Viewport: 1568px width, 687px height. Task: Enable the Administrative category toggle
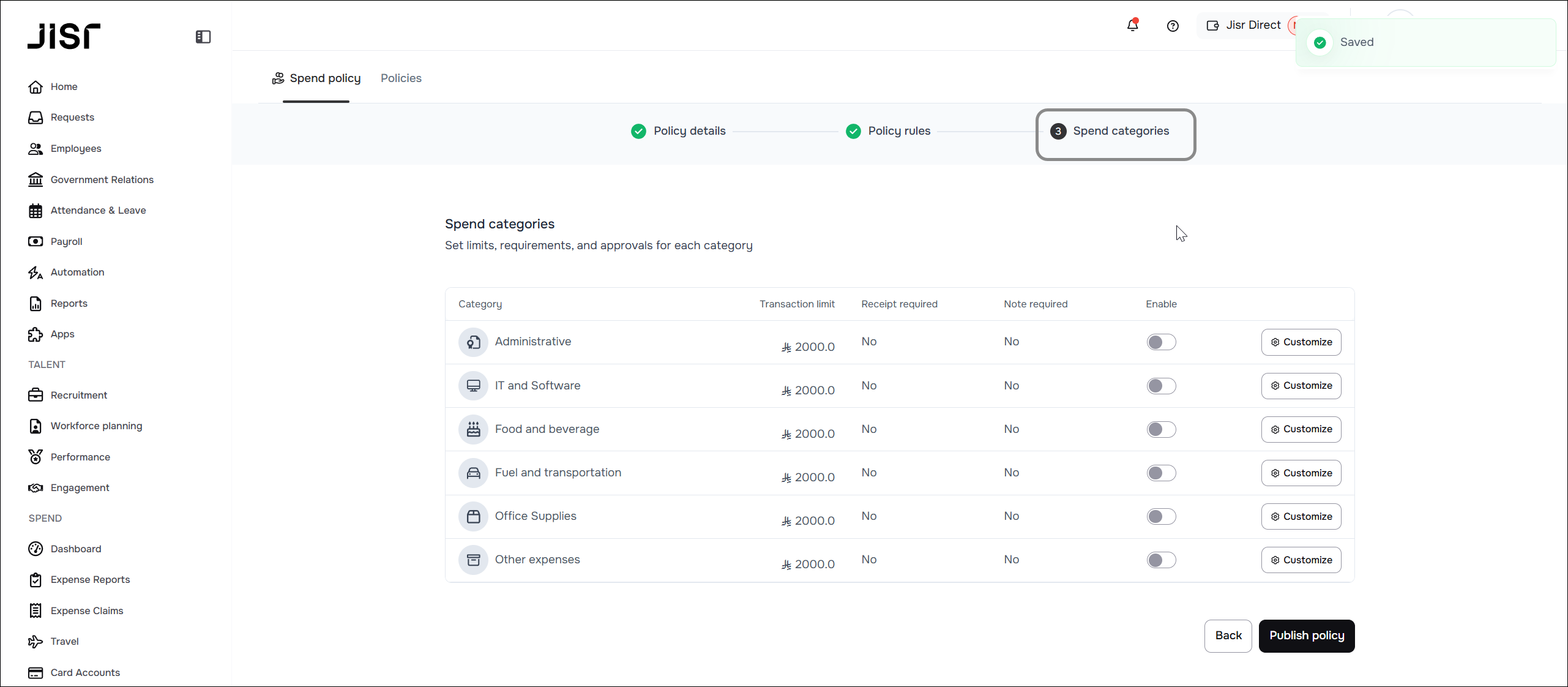(1161, 342)
